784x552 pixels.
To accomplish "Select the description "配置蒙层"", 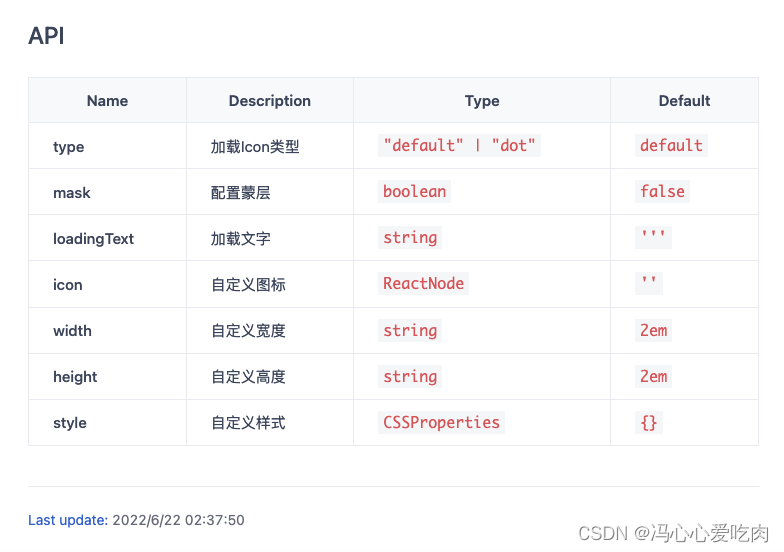I will [x=240, y=193].
